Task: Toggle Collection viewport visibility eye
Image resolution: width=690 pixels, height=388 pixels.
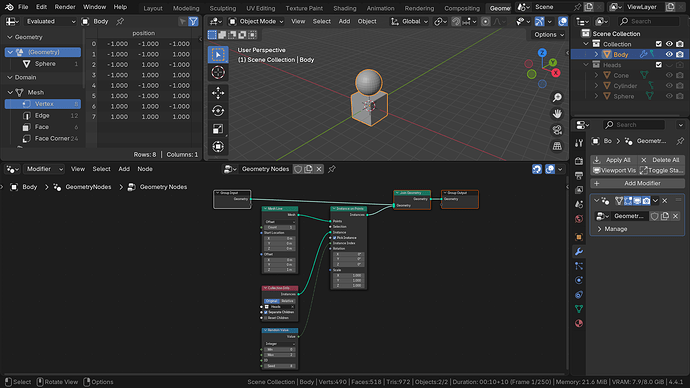Action: 669,44
